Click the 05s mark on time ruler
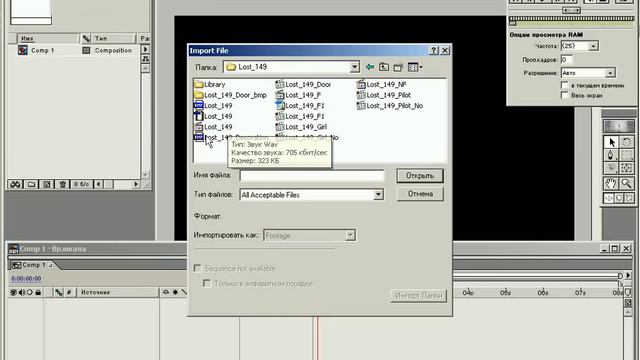Image resolution: width=640 pixels, height=360 pixels. pos(505,293)
